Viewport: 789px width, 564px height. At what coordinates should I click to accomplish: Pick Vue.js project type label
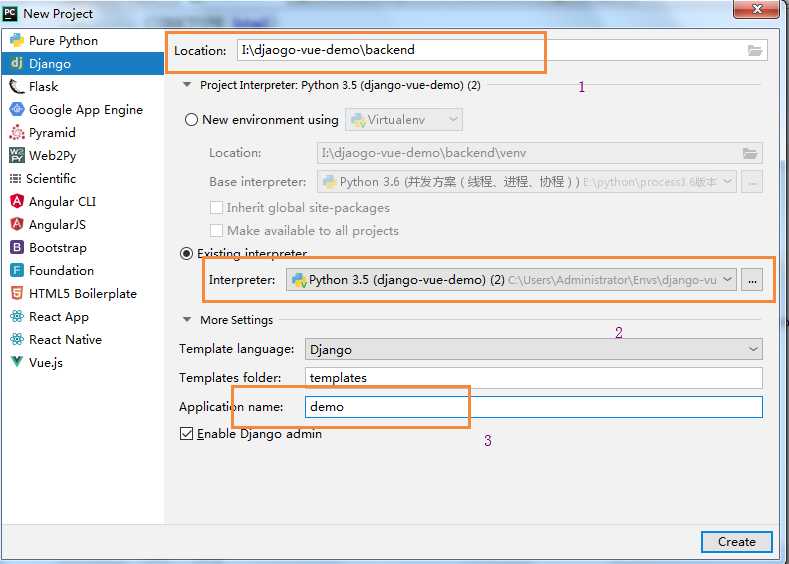(x=46, y=363)
